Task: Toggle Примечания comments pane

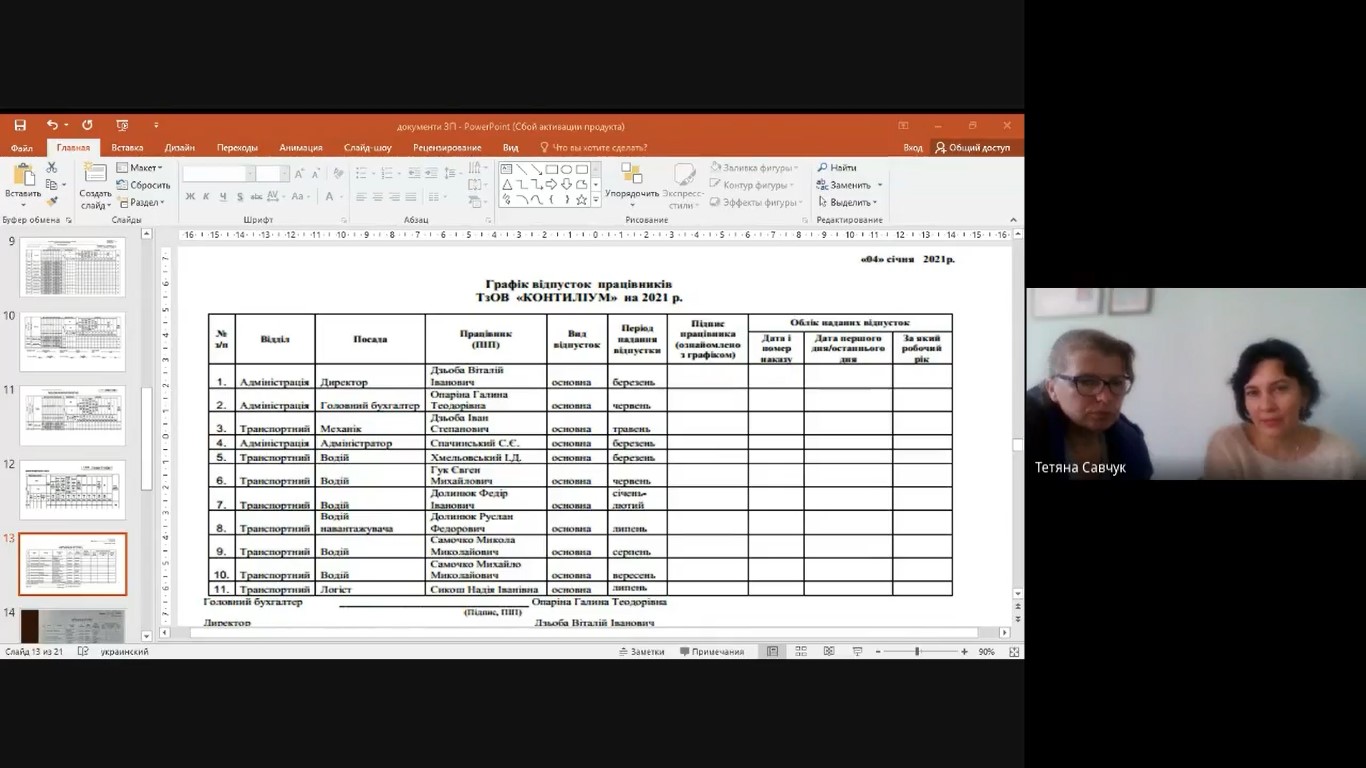Action: click(x=712, y=652)
